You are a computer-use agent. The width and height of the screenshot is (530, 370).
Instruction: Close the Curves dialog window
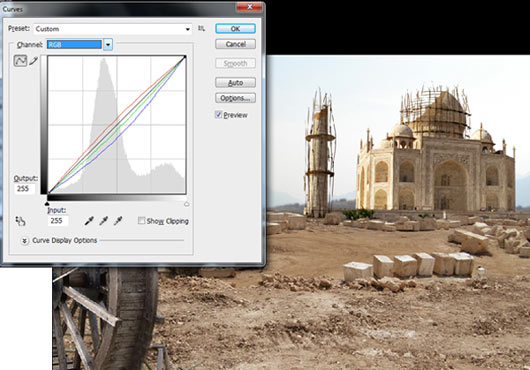tap(249, 6)
